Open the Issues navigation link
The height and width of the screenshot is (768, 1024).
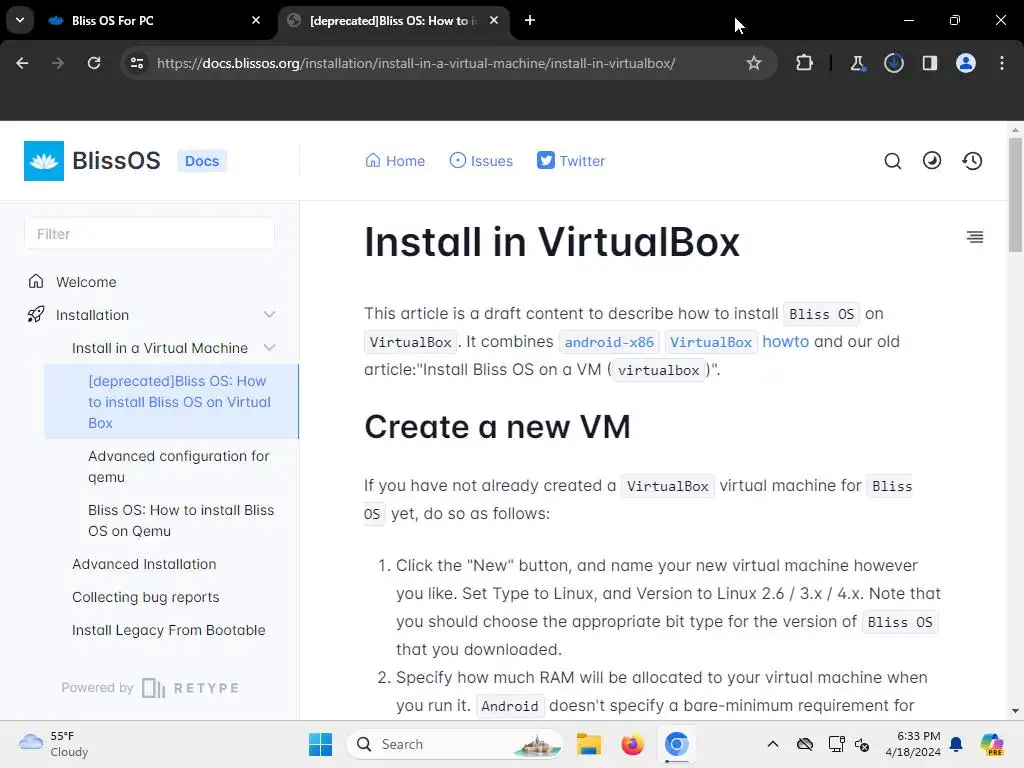(x=481, y=161)
